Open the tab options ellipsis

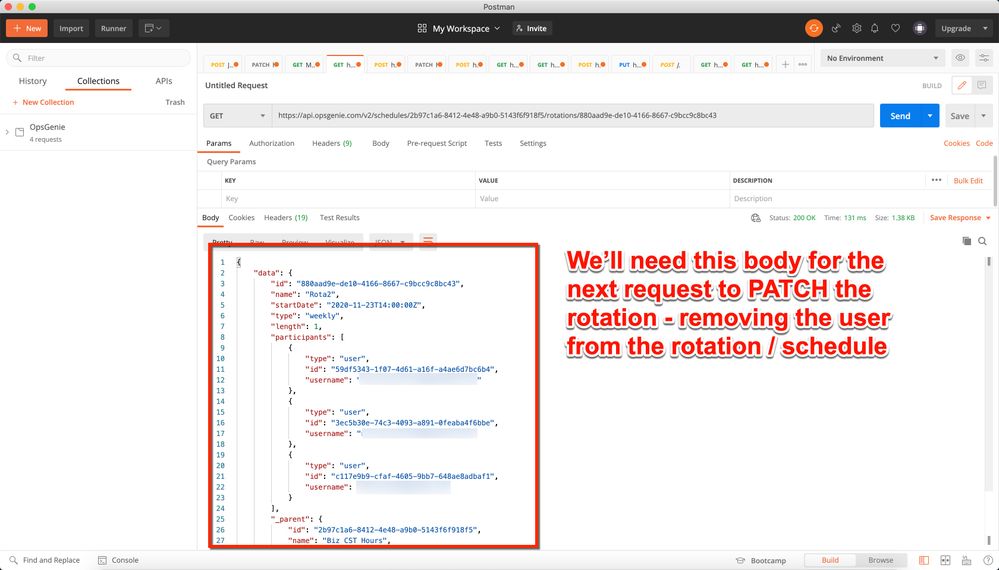pyautogui.click(x=802, y=64)
